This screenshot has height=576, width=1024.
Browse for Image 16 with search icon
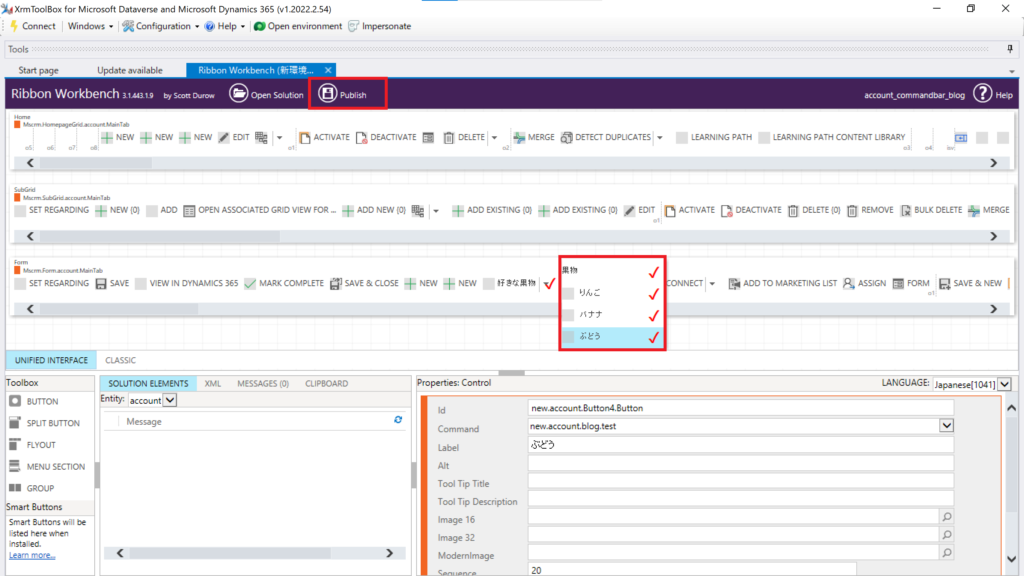(x=946, y=517)
